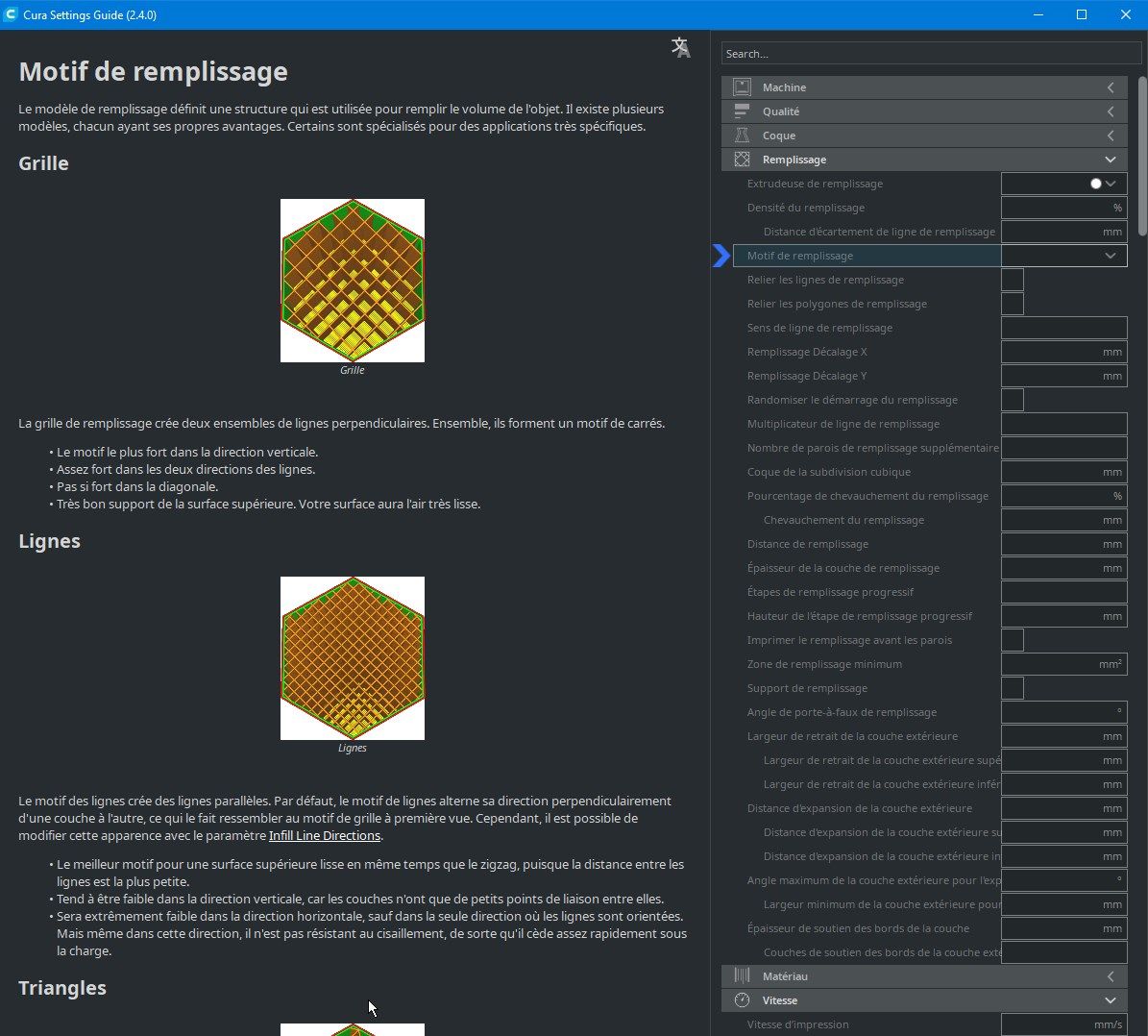Select Épaisseur de la couche de remplissage
This screenshot has width=1148, height=1036.
point(843,568)
